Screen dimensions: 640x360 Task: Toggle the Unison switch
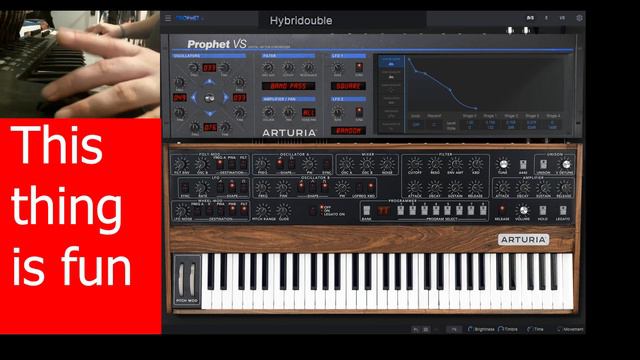[x=543, y=164]
